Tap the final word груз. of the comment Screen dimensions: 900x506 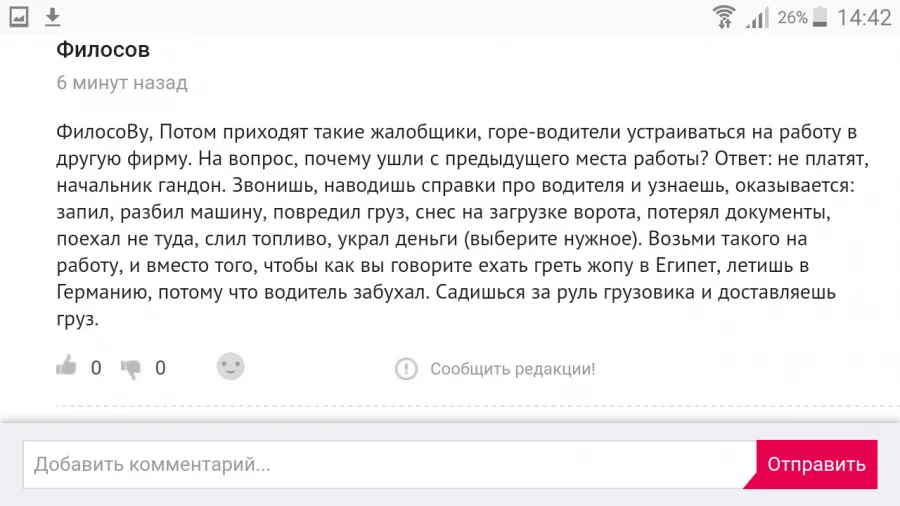pyautogui.click(x=77, y=319)
